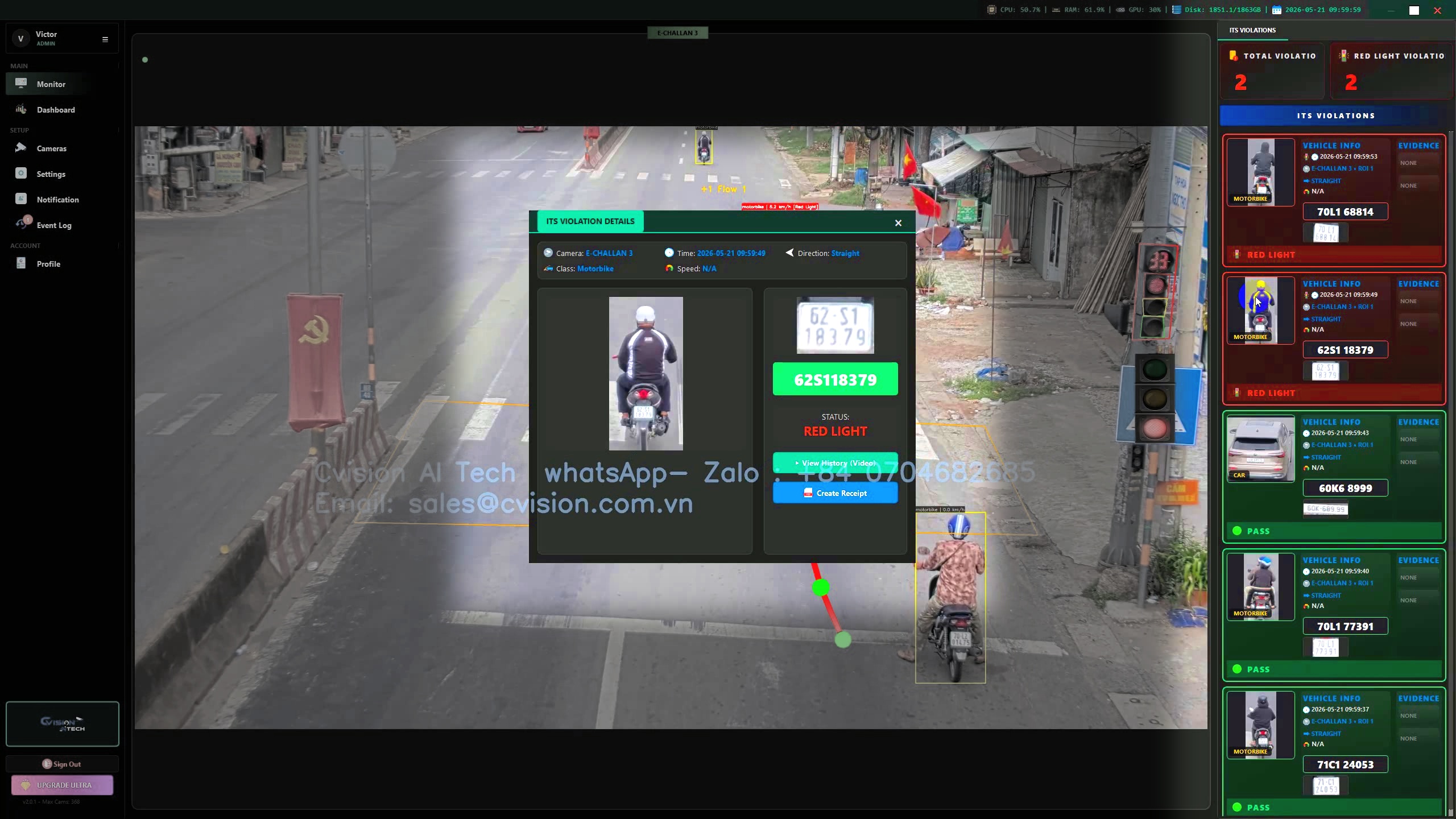Open violation card for plate 62S1 18379
Screen dimensions: 1456x819
[x=1334, y=338]
